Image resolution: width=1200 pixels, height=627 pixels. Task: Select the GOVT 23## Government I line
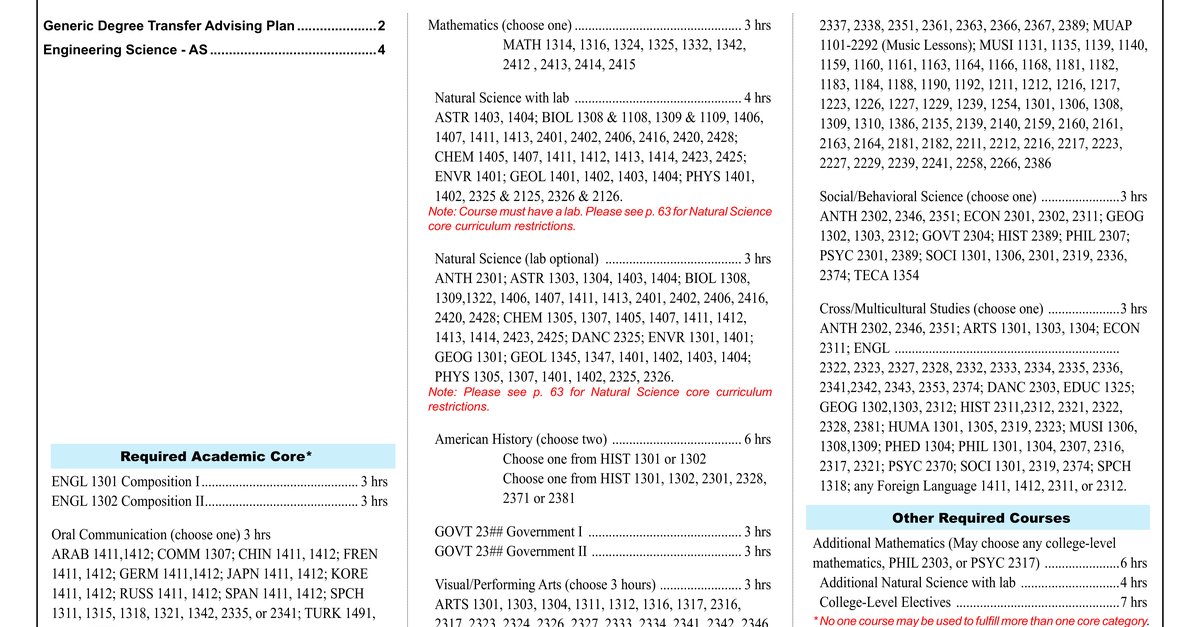point(603,532)
